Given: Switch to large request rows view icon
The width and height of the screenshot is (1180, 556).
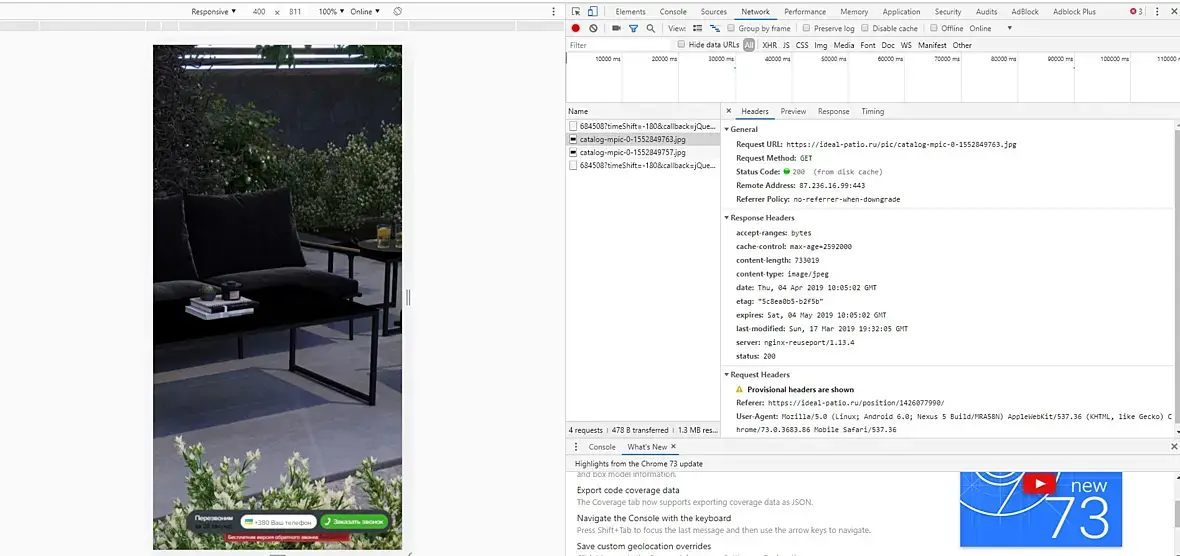Looking at the screenshot, I should (697, 29).
